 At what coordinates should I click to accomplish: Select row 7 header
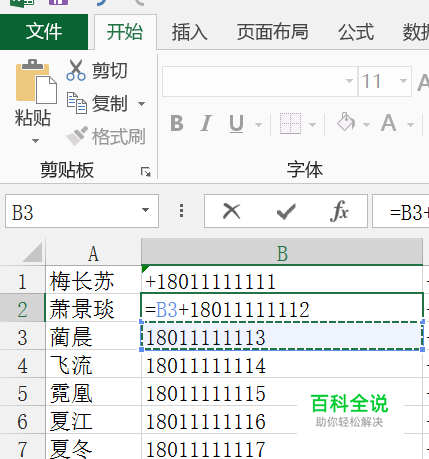click(x=22, y=448)
